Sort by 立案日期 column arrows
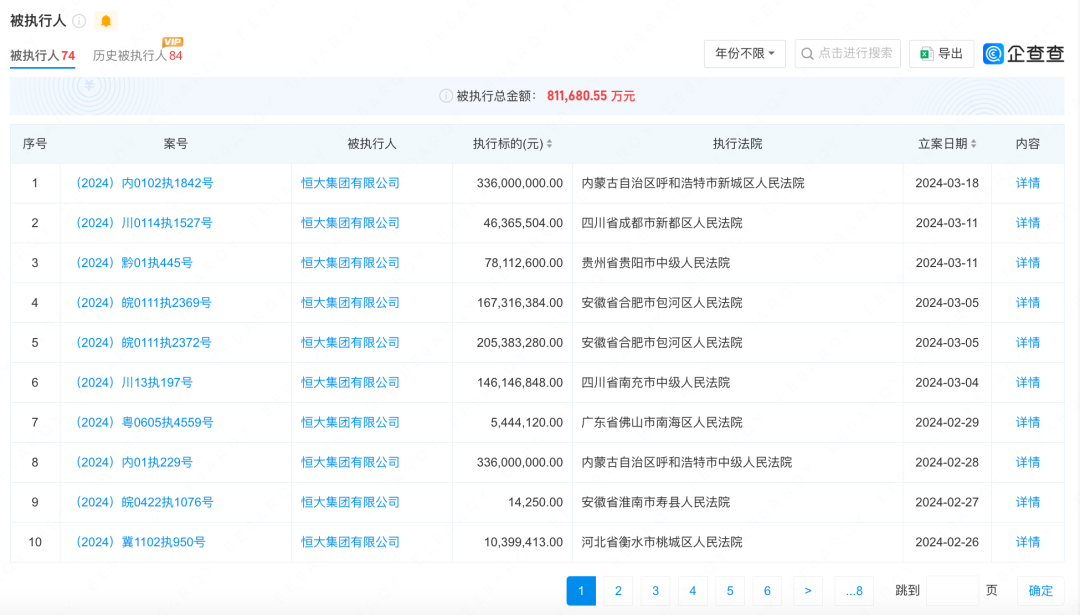The image size is (1080, 615). [973, 144]
